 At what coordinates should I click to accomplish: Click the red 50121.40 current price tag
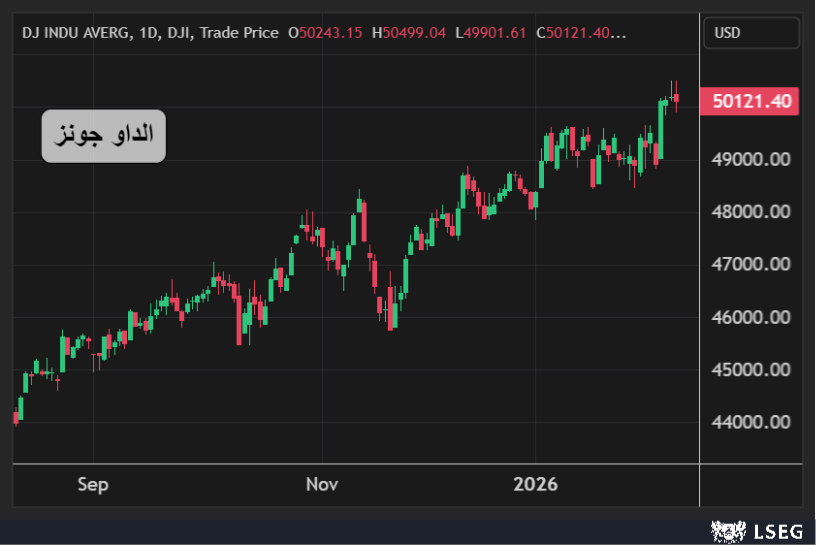(x=754, y=101)
